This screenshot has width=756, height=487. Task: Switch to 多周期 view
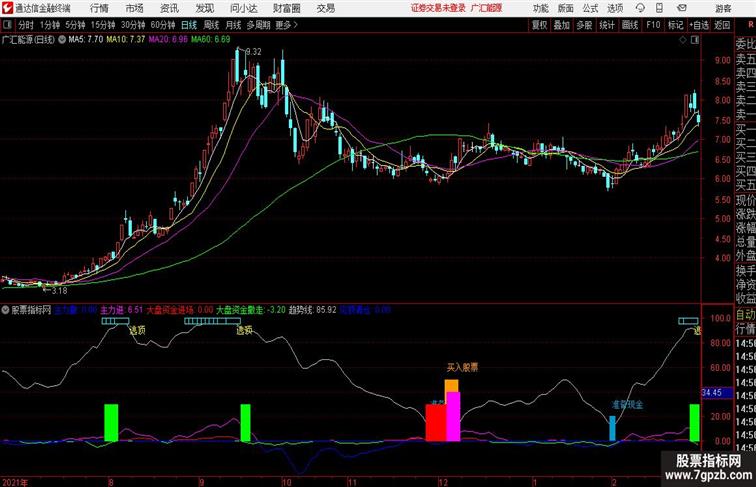click(x=258, y=25)
